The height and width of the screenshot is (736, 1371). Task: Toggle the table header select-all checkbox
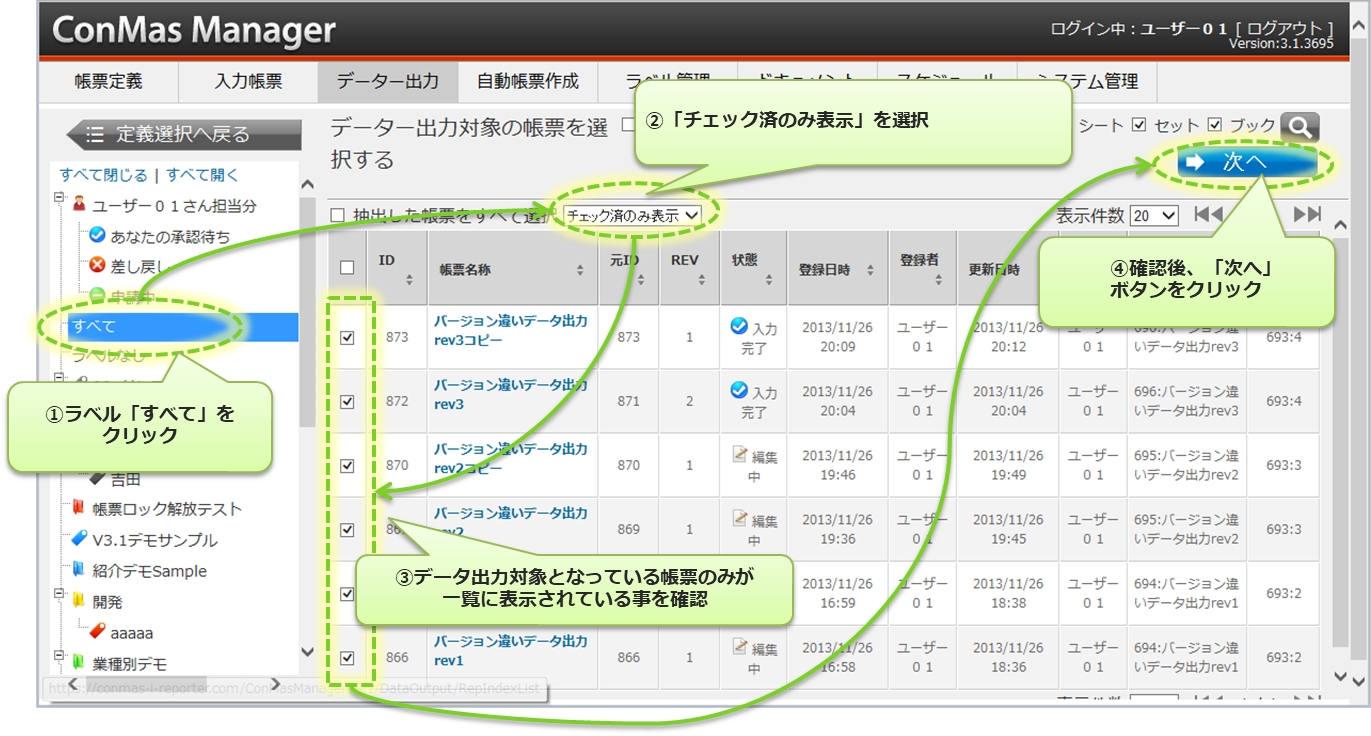click(347, 267)
